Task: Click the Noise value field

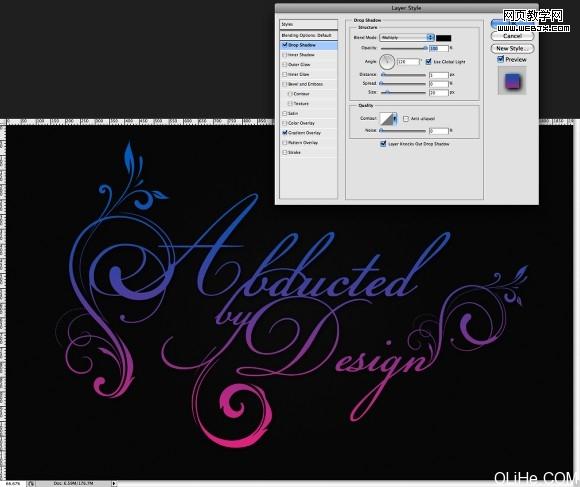Action: 439,131
